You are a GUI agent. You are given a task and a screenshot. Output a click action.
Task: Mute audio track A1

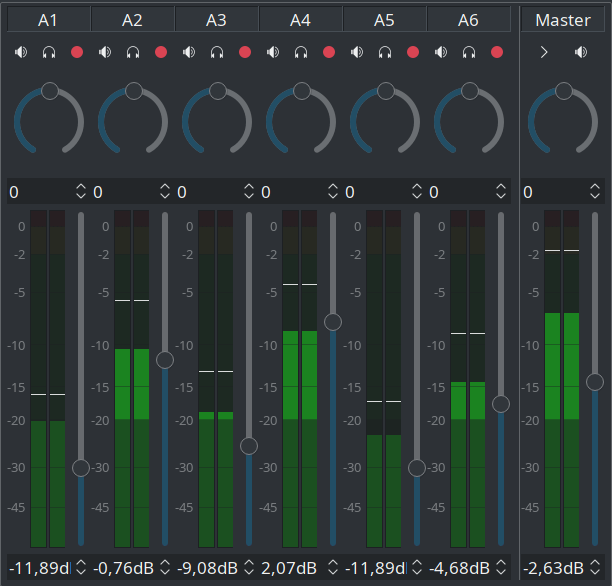(21, 52)
